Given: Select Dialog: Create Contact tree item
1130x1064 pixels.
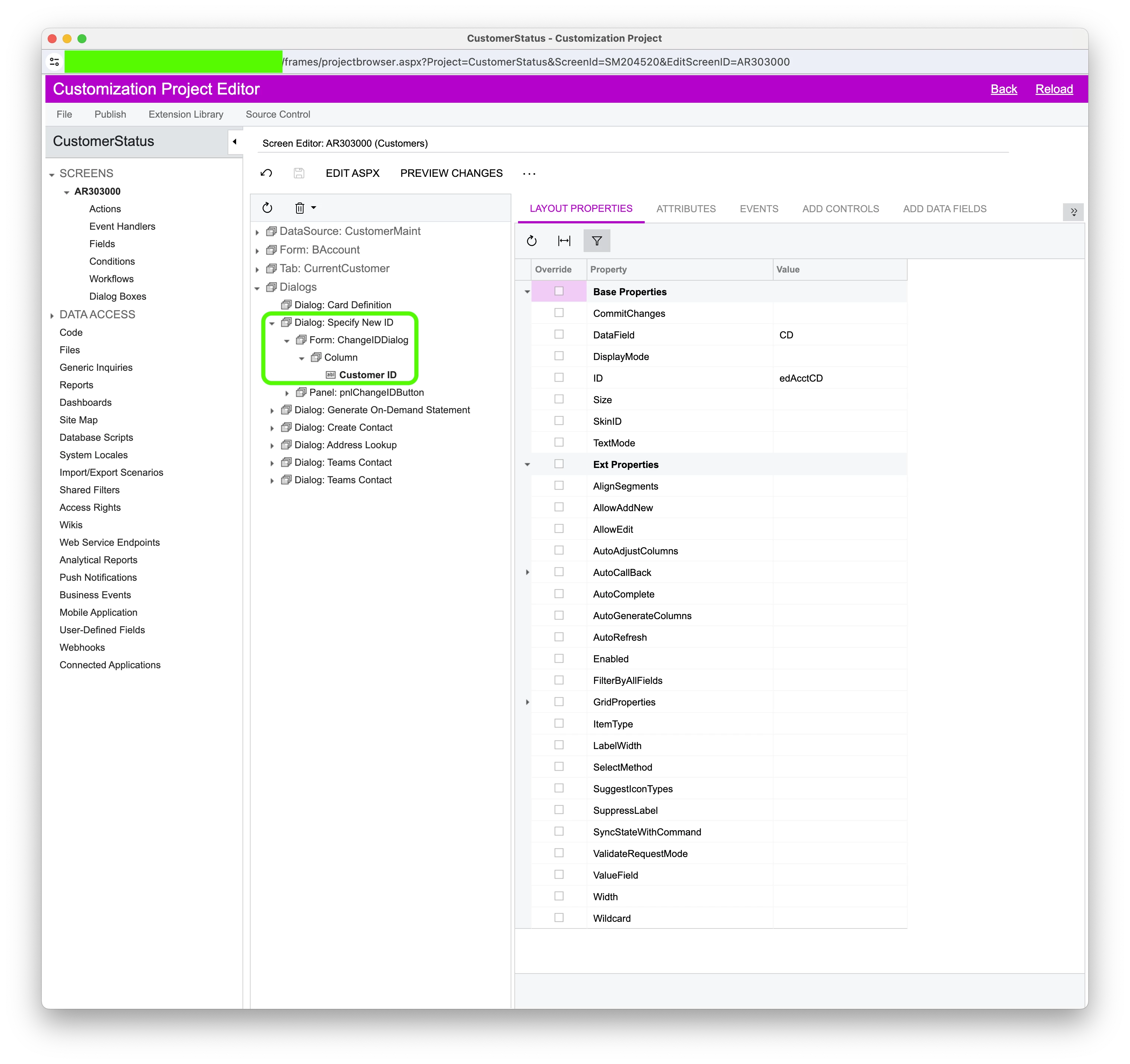Looking at the screenshot, I should [343, 427].
